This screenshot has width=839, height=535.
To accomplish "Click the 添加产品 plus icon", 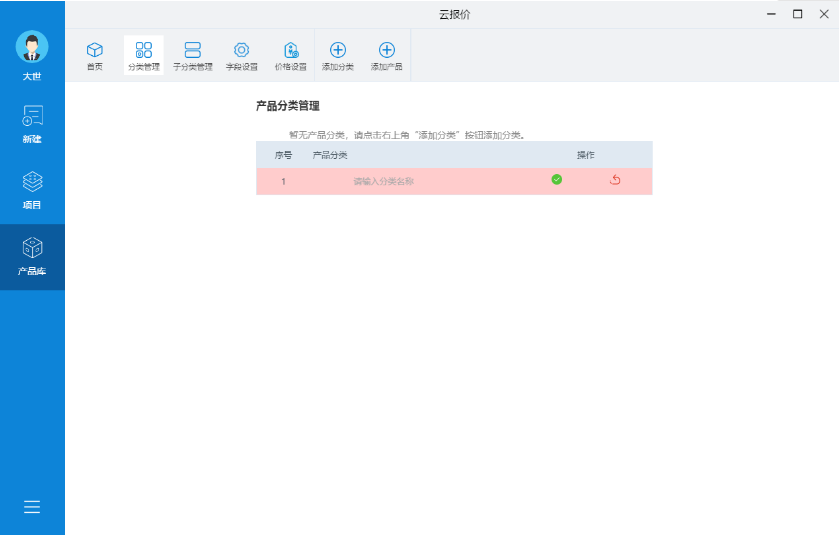I will pos(387,55).
